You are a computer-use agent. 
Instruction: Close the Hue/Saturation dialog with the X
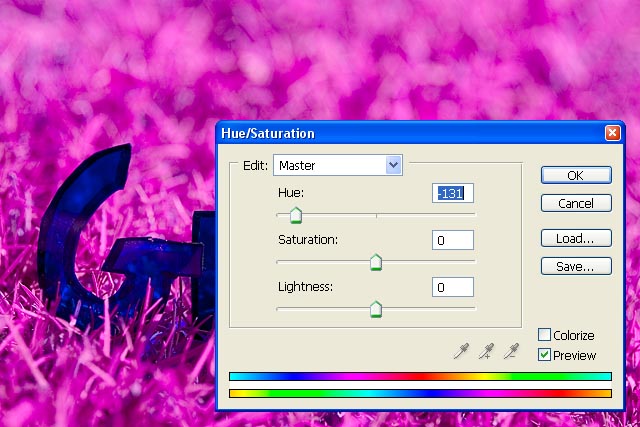[612, 133]
